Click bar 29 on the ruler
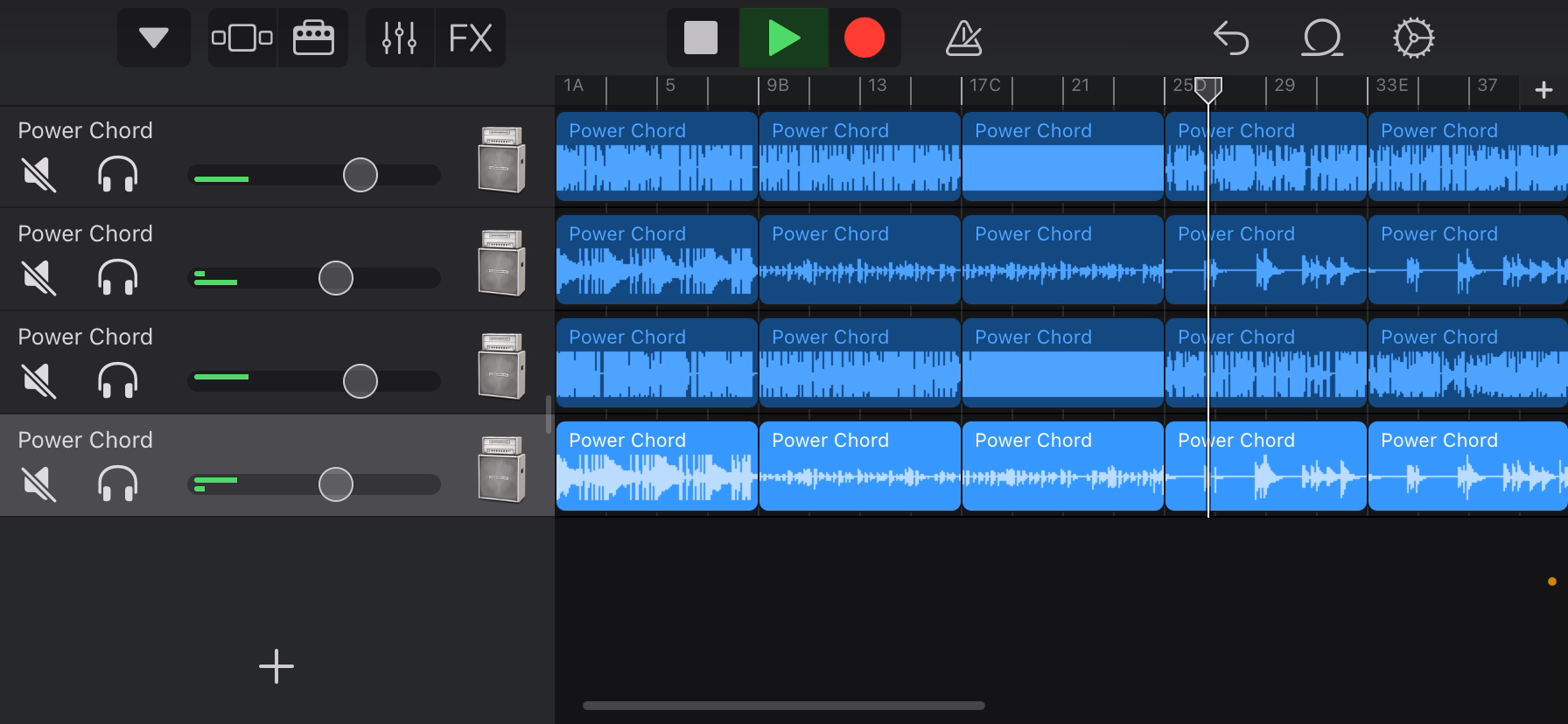 [x=1284, y=85]
